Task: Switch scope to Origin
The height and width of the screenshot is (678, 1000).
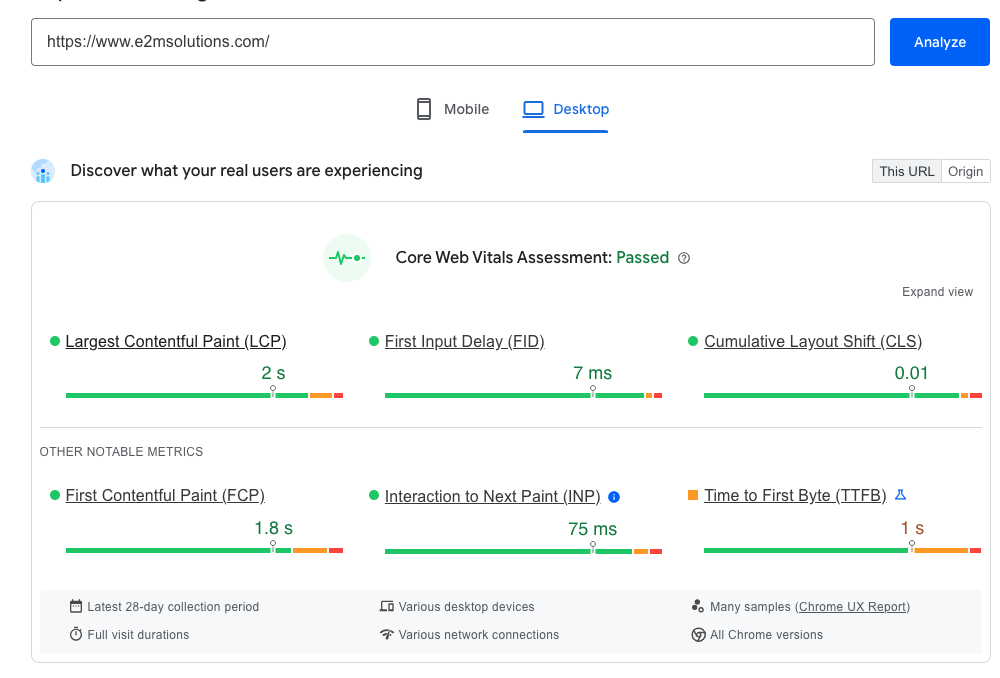Action: [x=965, y=170]
